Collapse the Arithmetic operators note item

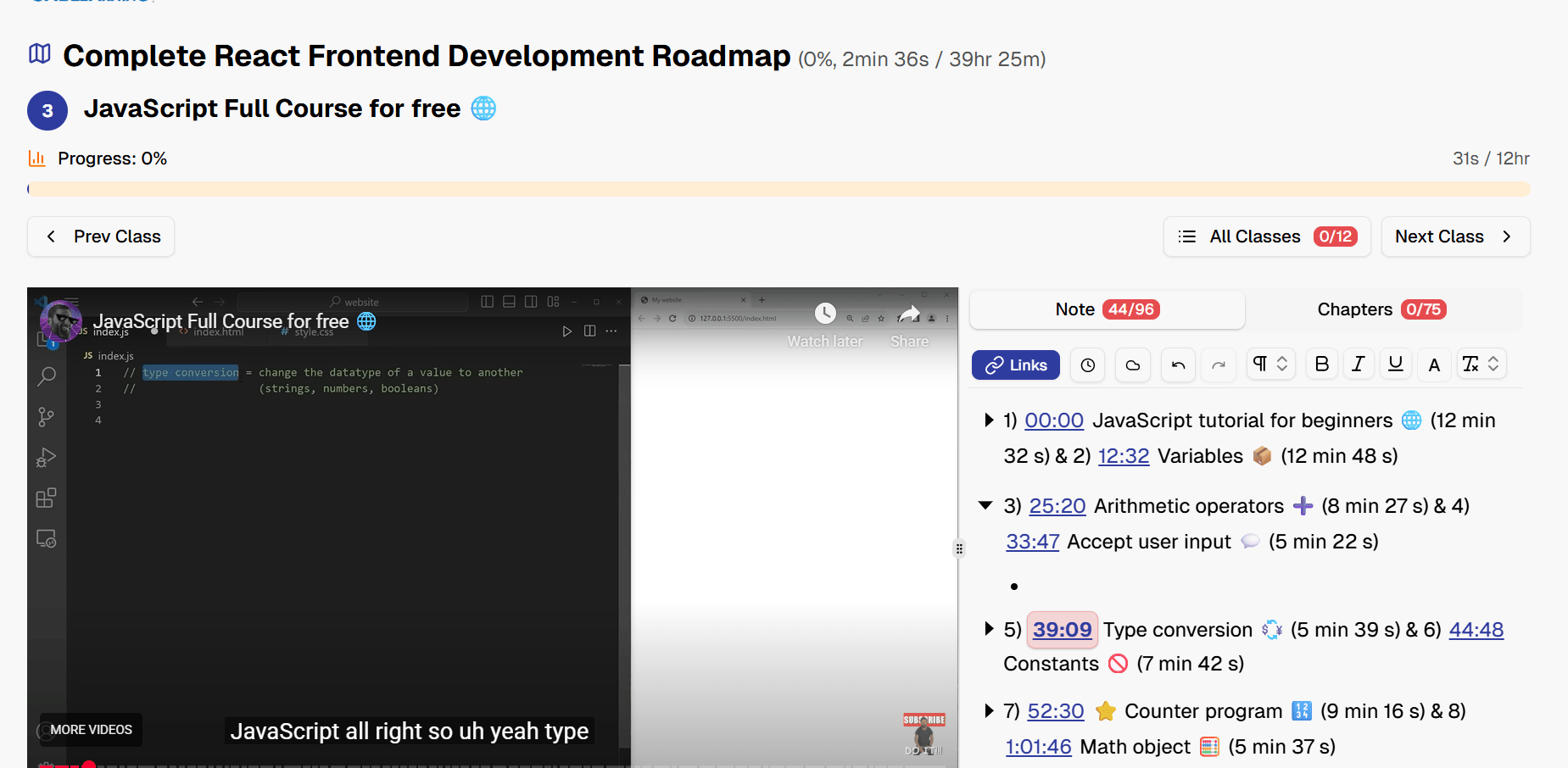pyautogui.click(x=985, y=505)
